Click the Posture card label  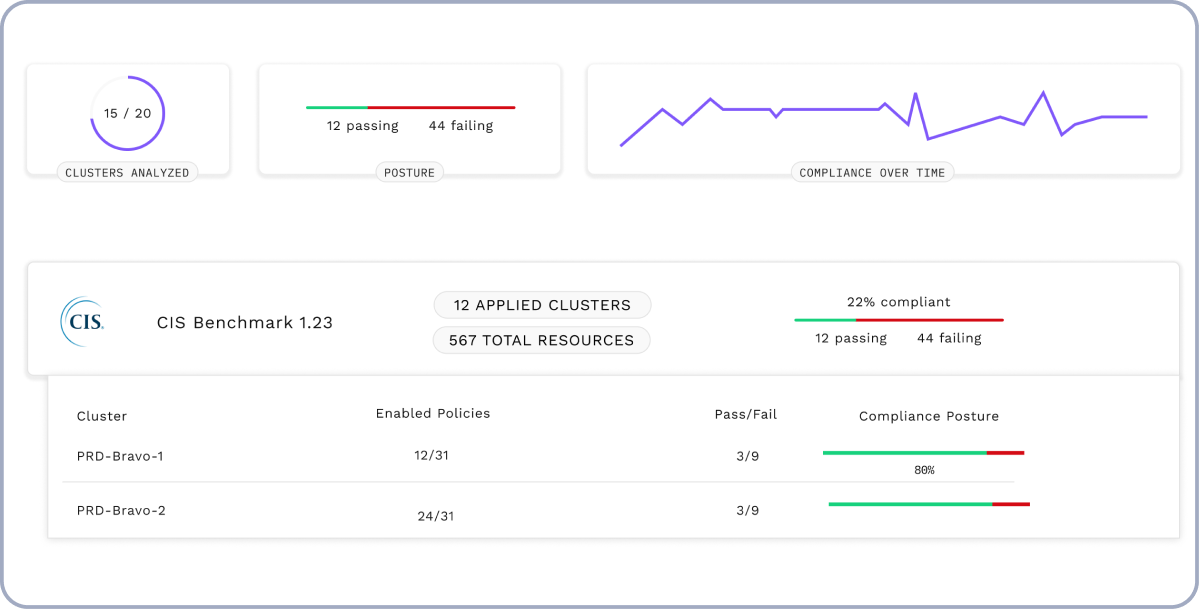(x=410, y=173)
